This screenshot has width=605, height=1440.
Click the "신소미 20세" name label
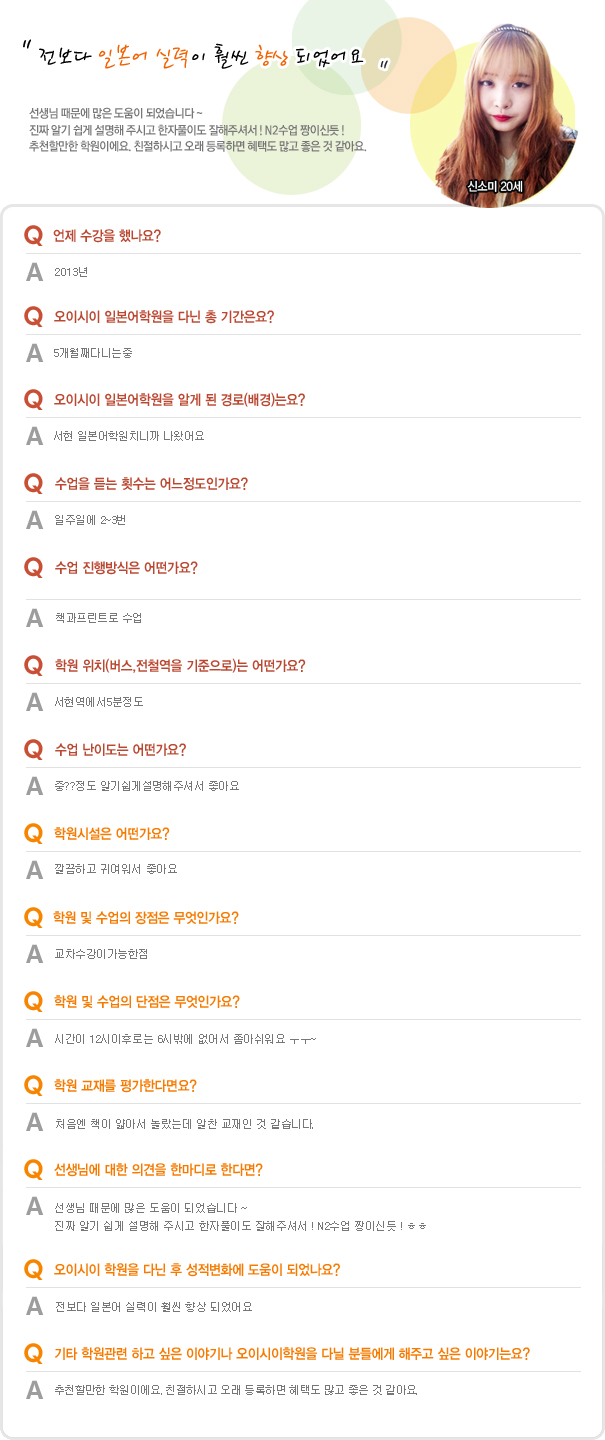pyautogui.click(x=495, y=186)
